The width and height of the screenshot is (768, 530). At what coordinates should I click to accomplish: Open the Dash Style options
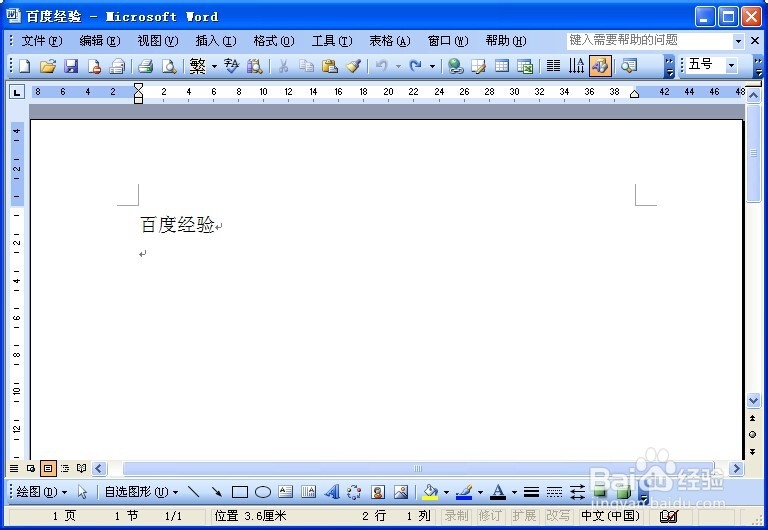coord(554,491)
